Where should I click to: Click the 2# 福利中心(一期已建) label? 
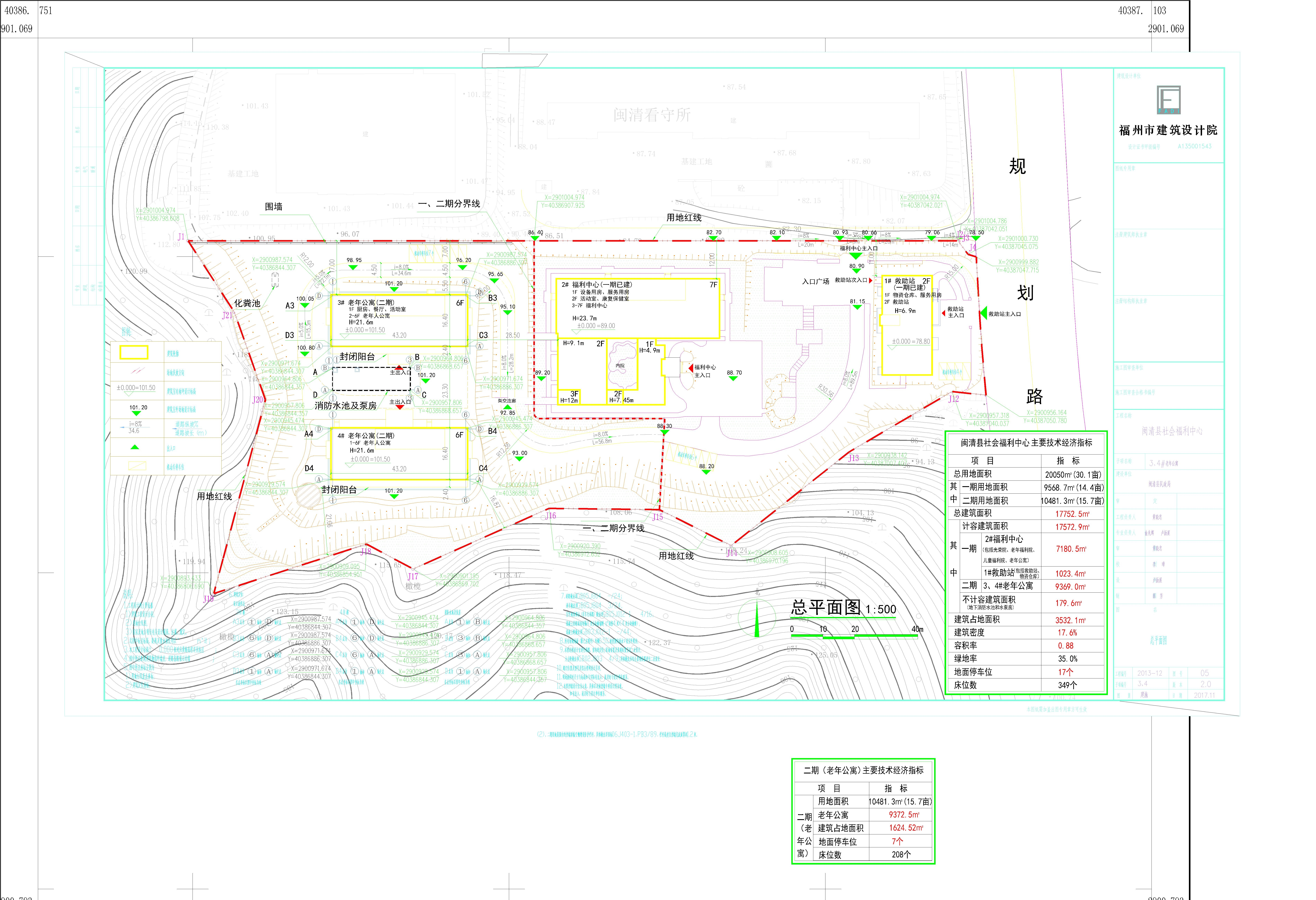pos(597,285)
